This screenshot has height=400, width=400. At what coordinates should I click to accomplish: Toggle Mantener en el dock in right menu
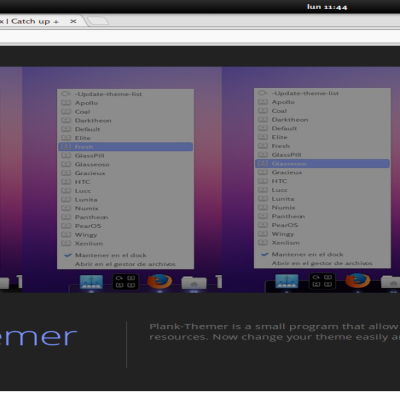[322, 254]
